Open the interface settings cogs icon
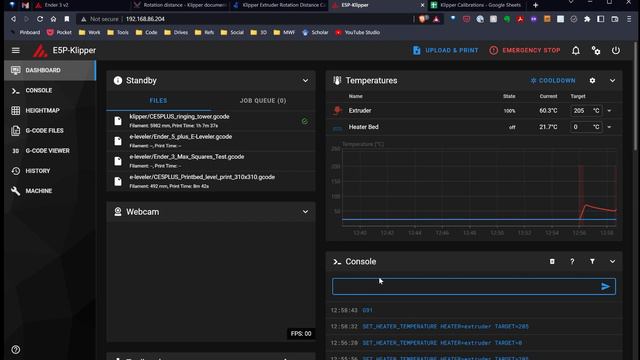 (x=596, y=51)
